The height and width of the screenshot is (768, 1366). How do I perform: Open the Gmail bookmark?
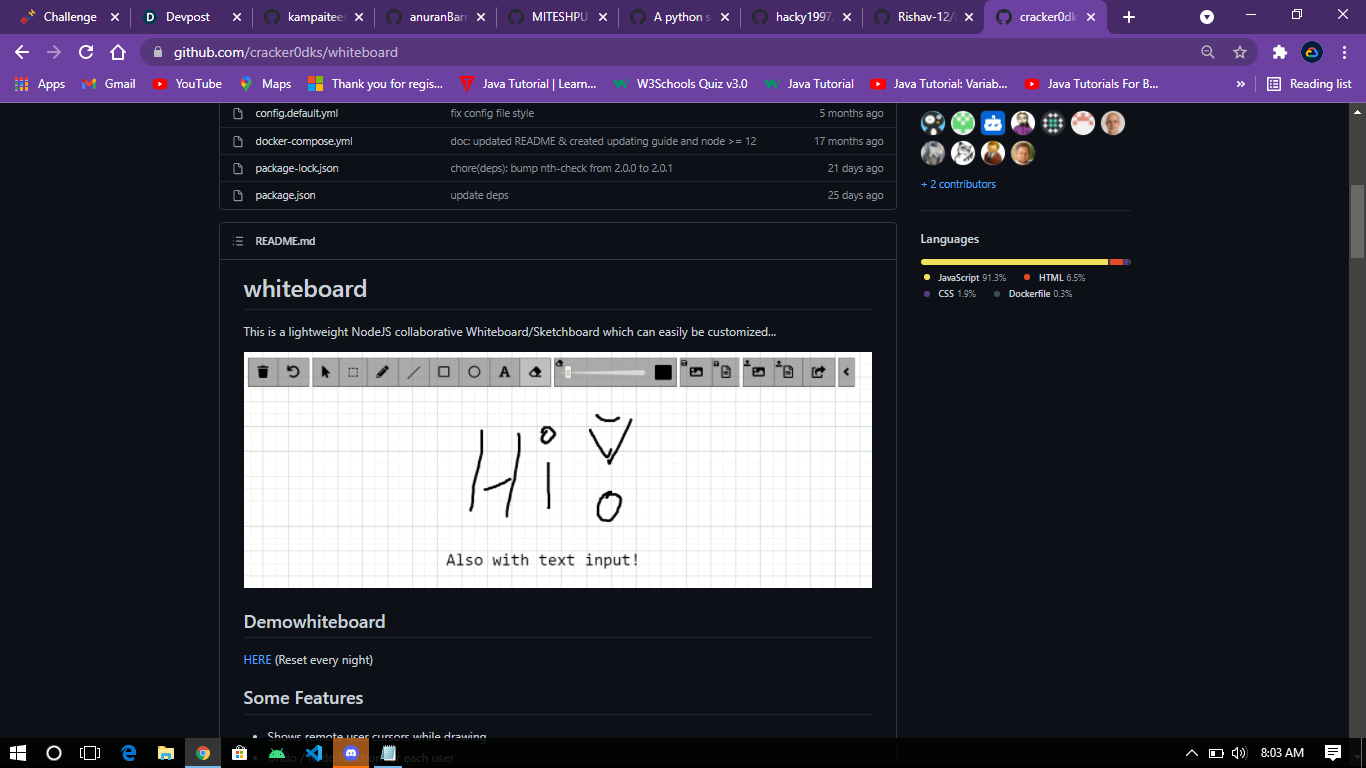coord(108,84)
